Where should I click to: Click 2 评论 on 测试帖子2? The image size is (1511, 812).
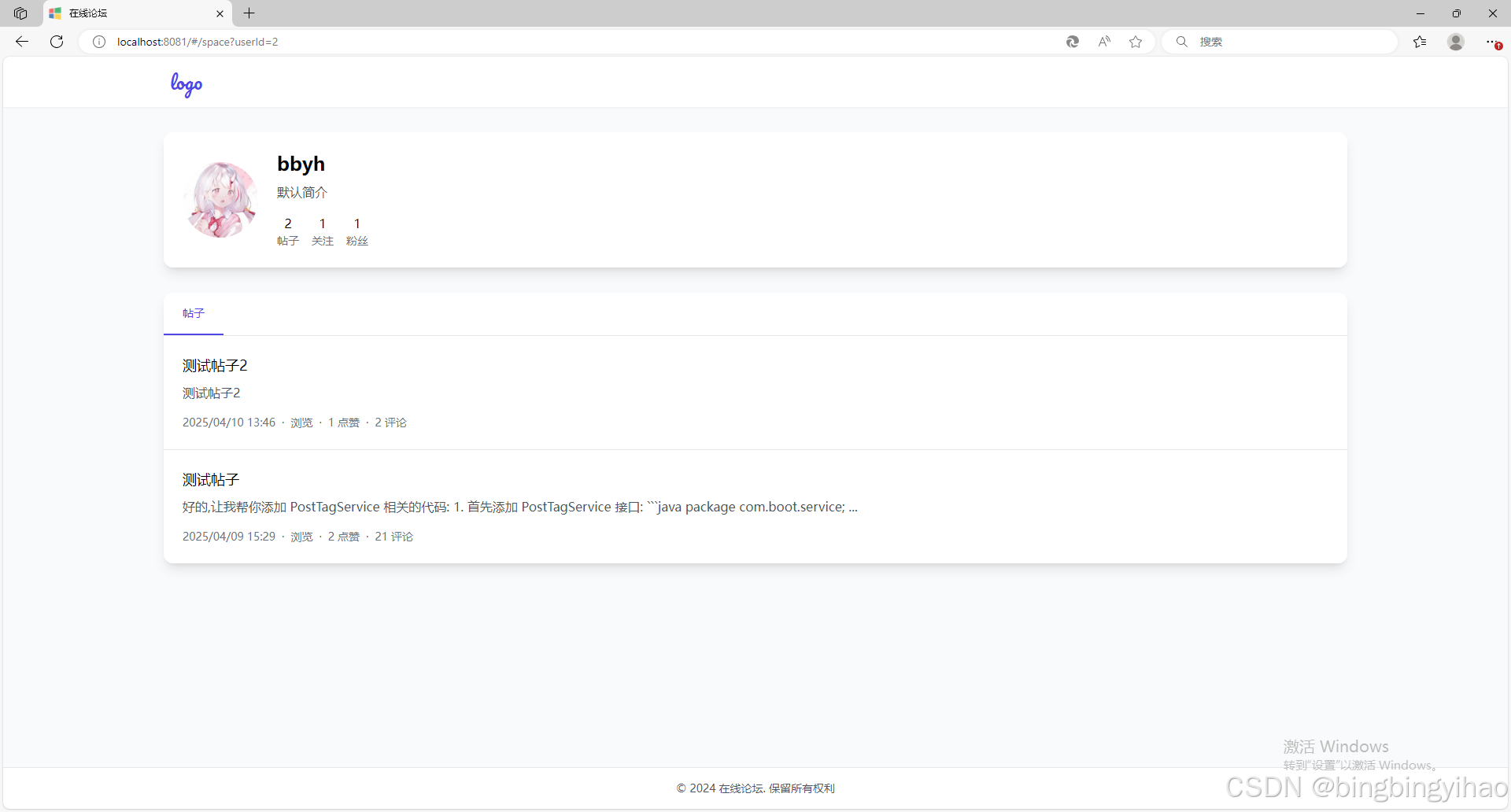coord(390,423)
